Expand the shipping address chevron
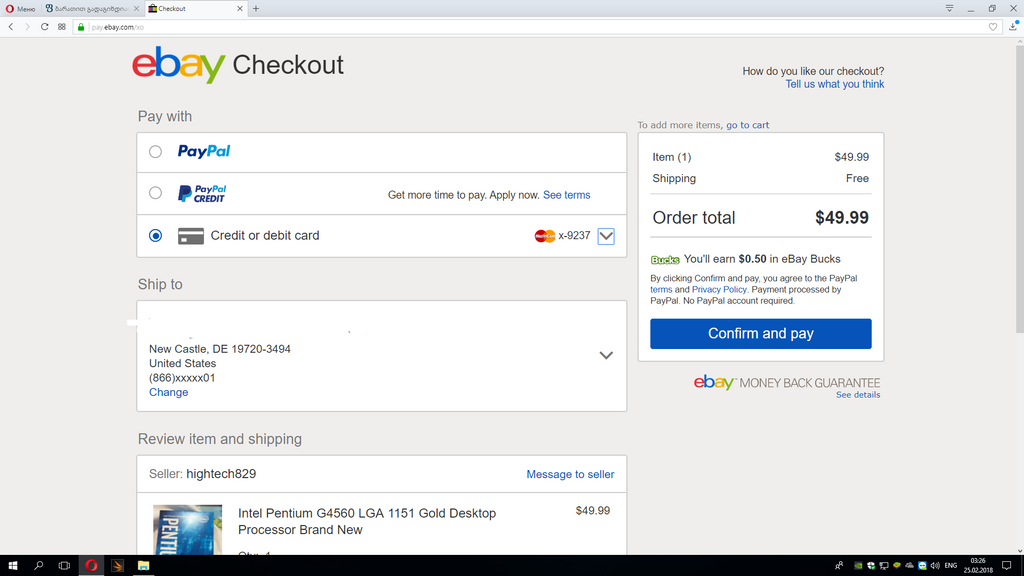The height and width of the screenshot is (576, 1024). (606, 355)
